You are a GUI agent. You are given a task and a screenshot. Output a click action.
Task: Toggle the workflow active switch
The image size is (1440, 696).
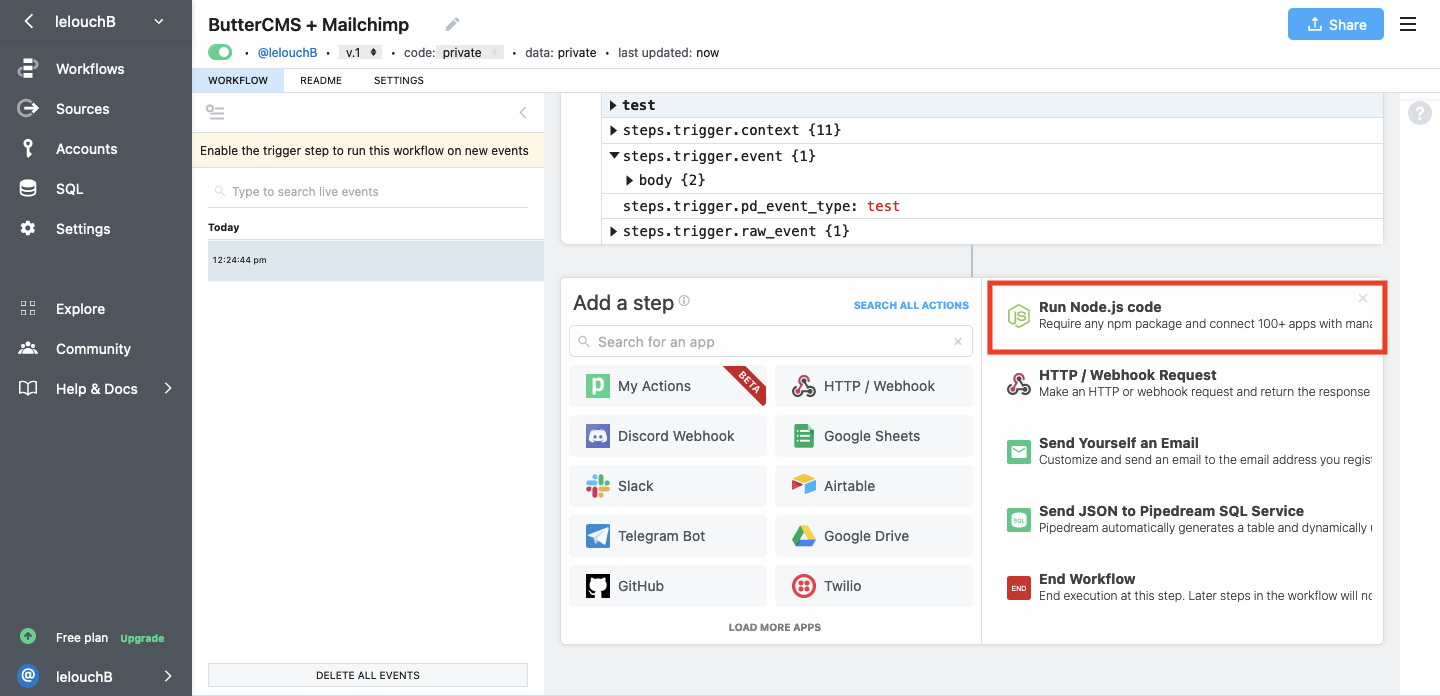click(220, 52)
